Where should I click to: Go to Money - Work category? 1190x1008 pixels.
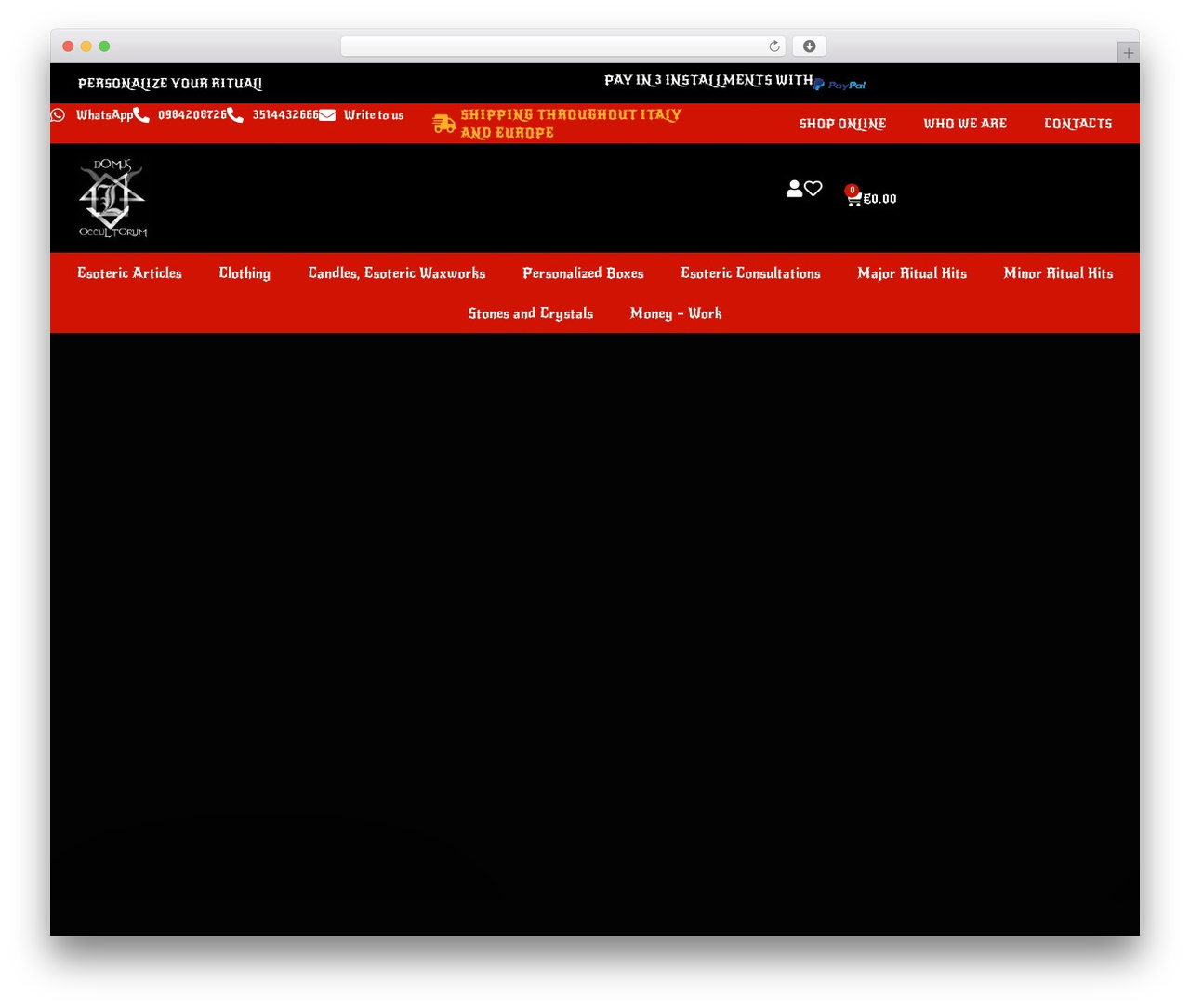coord(676,313)
